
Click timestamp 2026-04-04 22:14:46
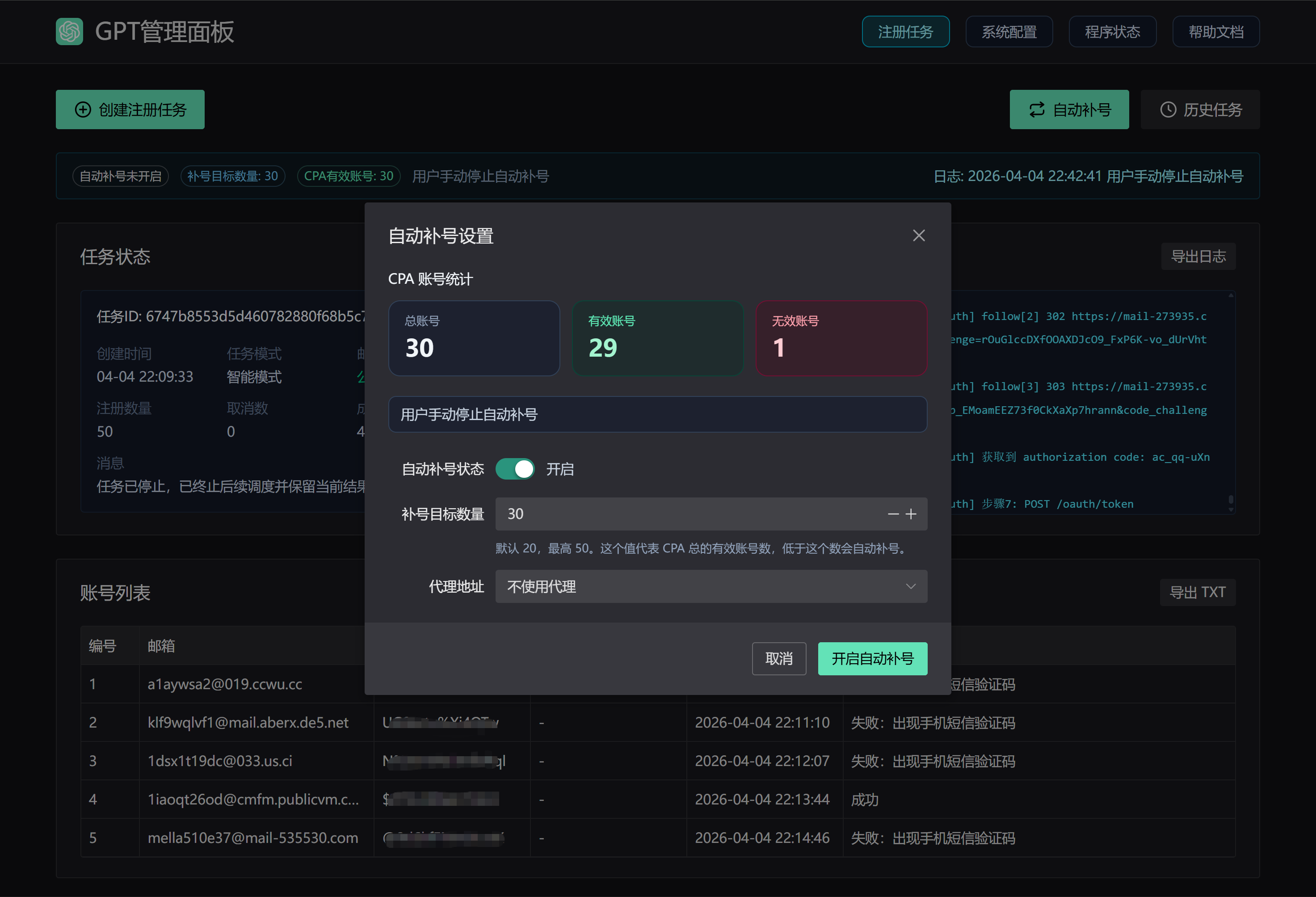pyautogui.click(x=762, y=838)
